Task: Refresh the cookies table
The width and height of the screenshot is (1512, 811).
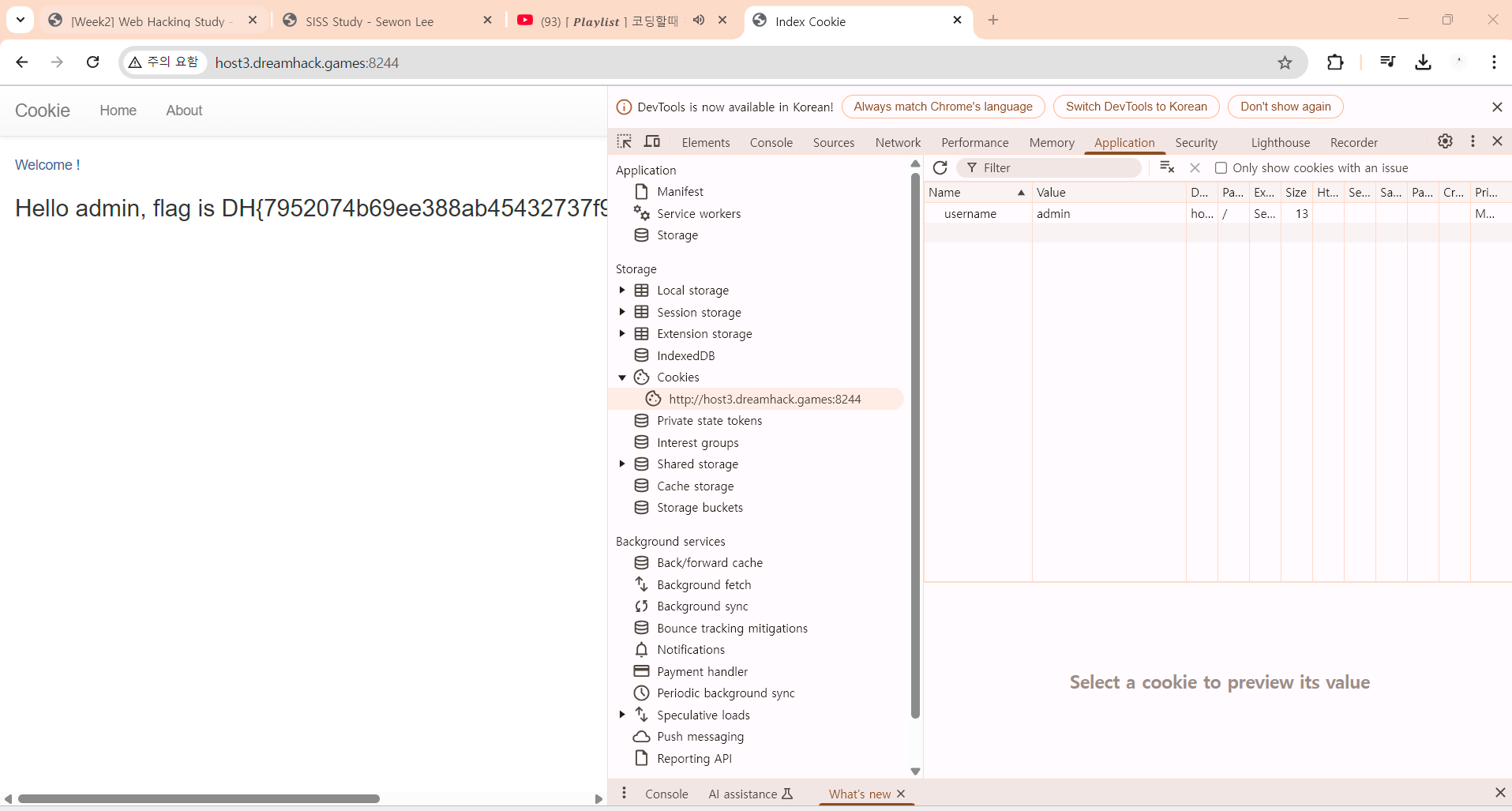Action: [940, 167]
